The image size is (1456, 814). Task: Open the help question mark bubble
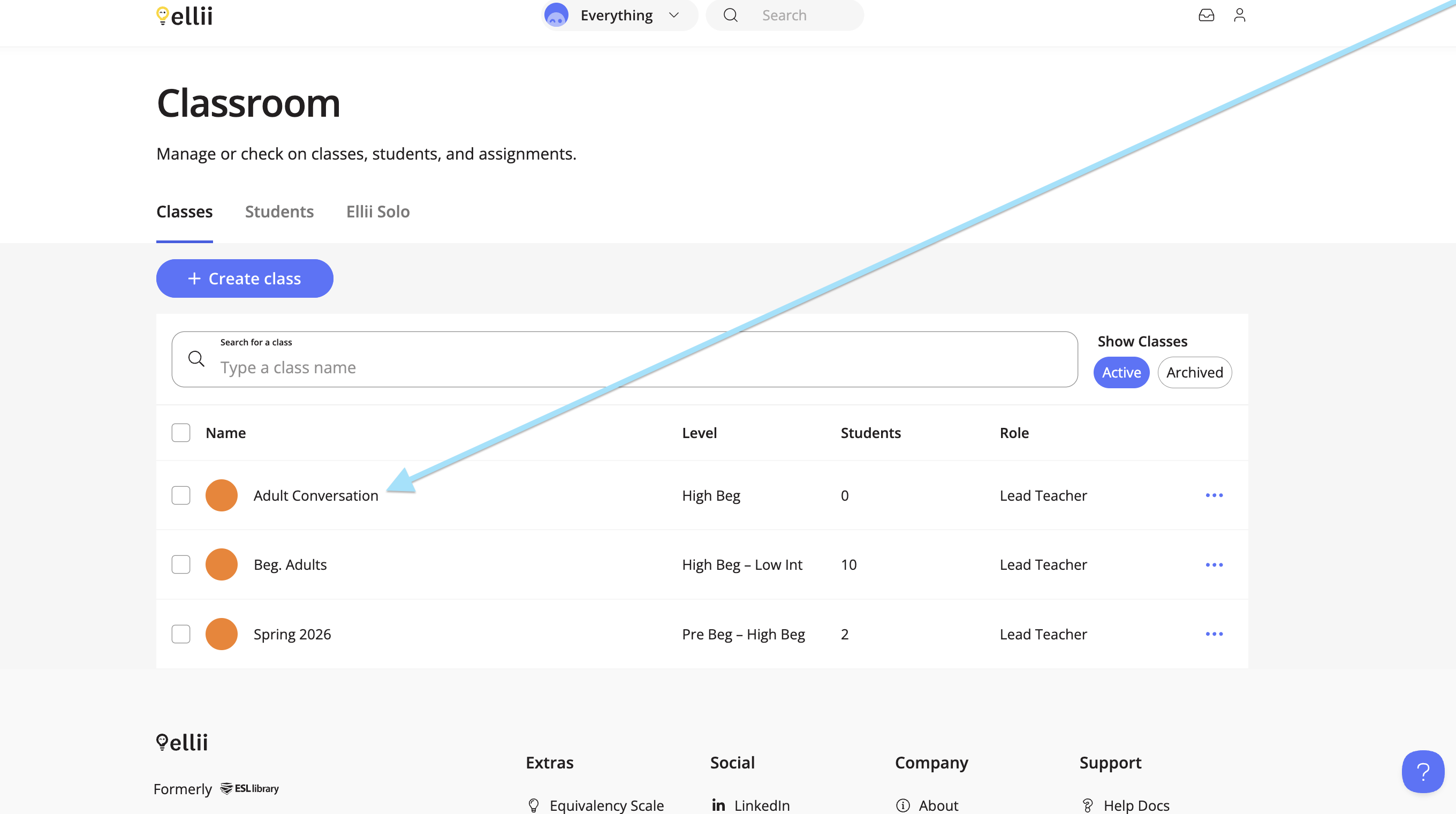1423,772
